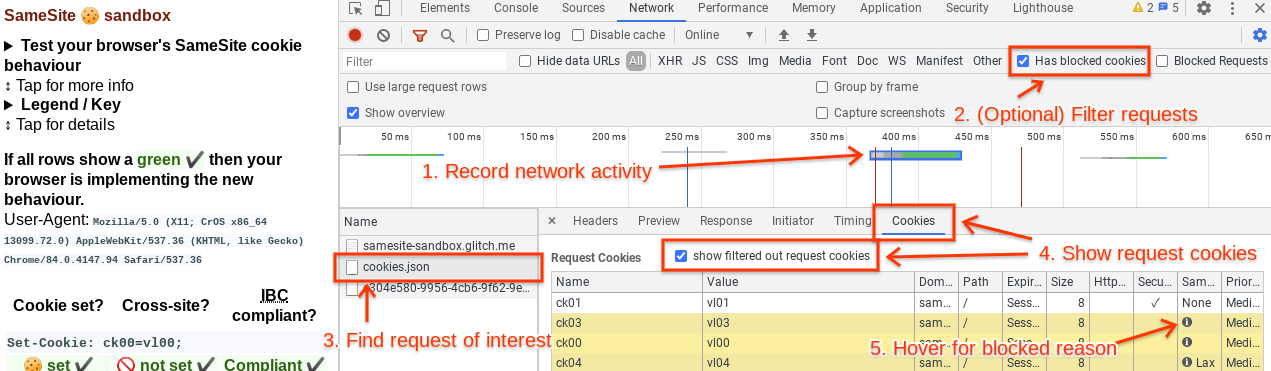
Task: Uncheck show filtered out request cookies
Action: [681, 256]
